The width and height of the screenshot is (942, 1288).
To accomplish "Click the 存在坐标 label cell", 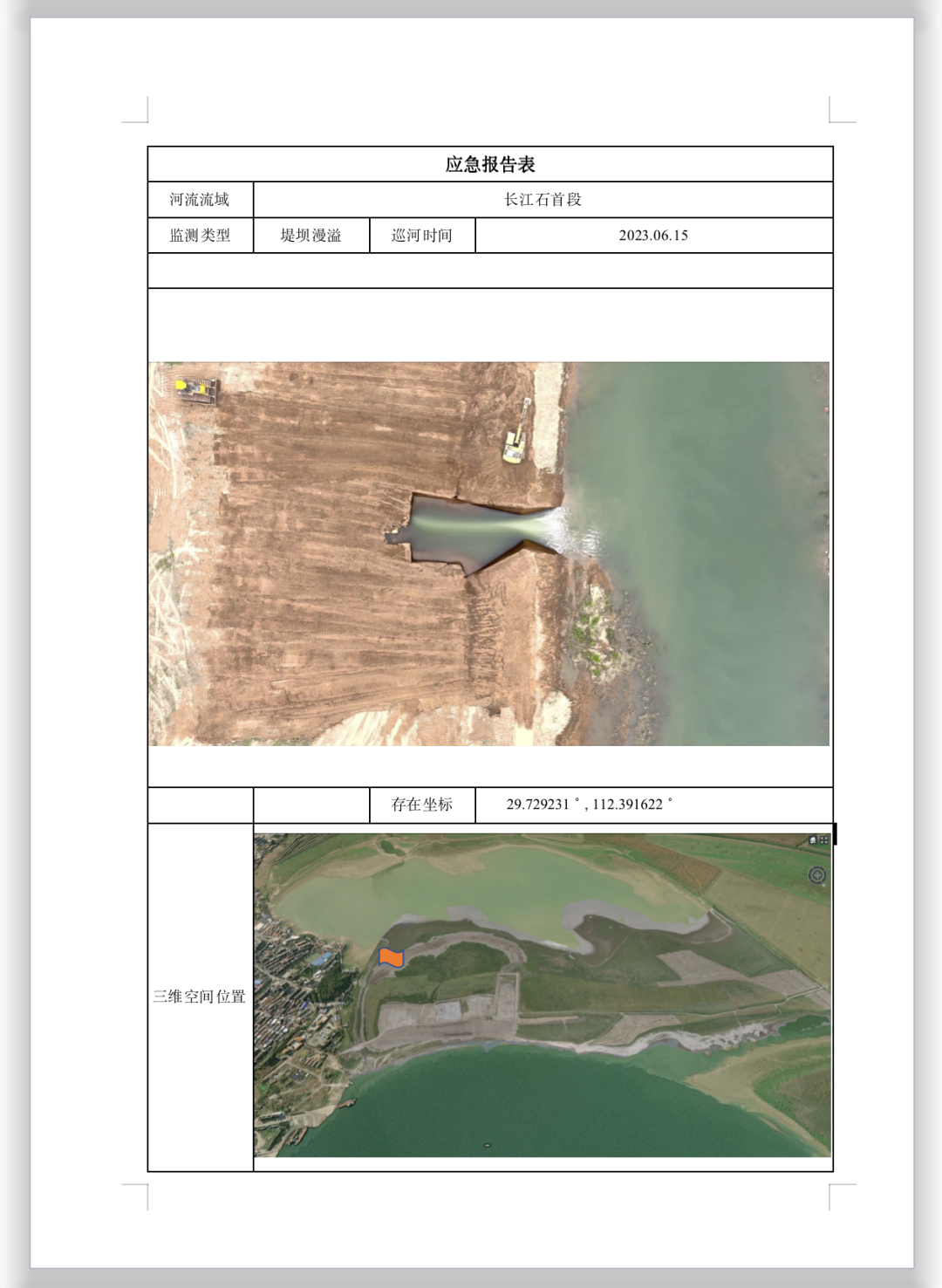I will point(422,805).
